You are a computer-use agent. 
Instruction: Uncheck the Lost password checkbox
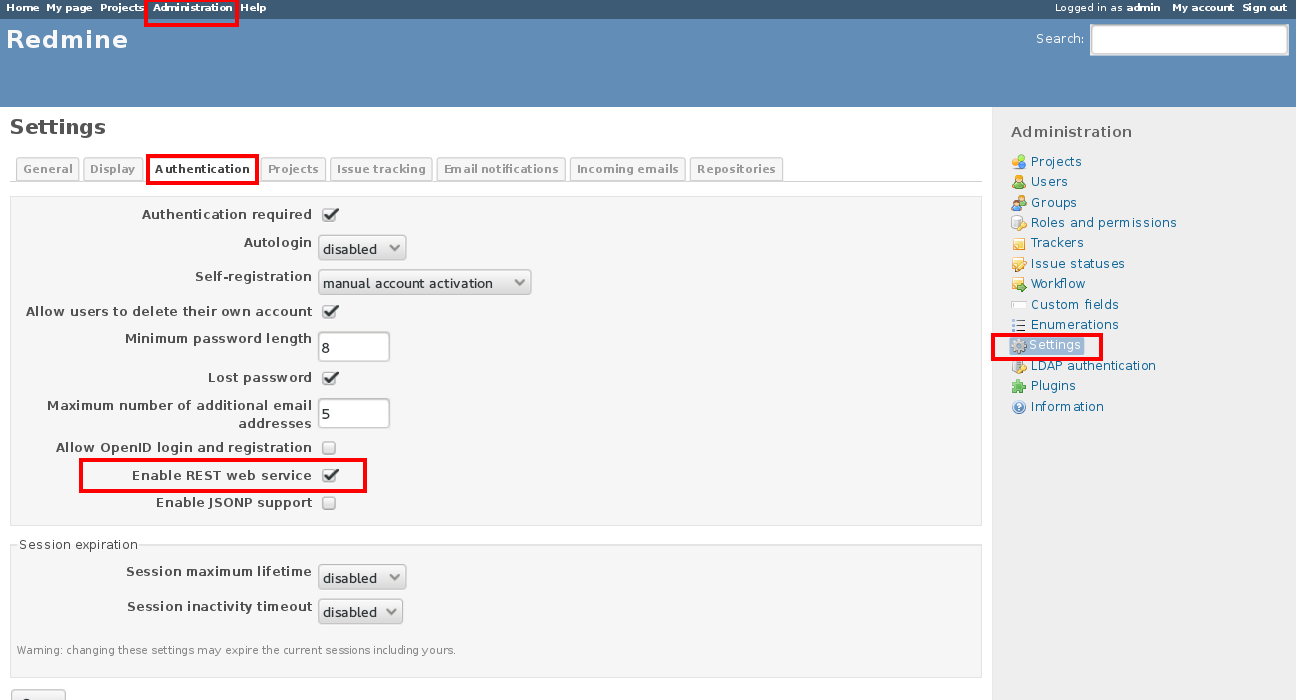(330, 377)
